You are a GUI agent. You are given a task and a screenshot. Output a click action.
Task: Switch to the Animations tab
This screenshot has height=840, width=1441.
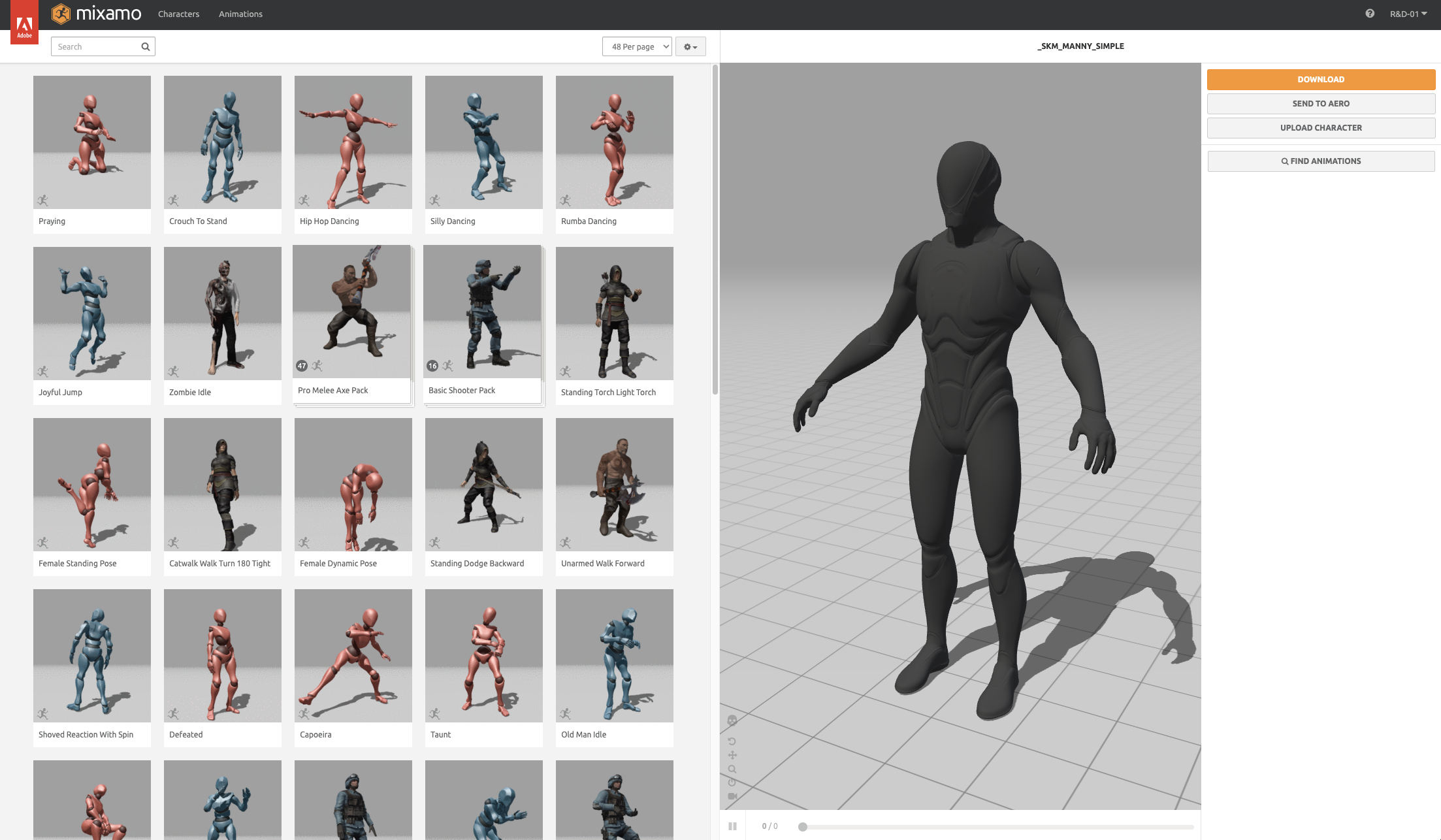pos(240,14)
